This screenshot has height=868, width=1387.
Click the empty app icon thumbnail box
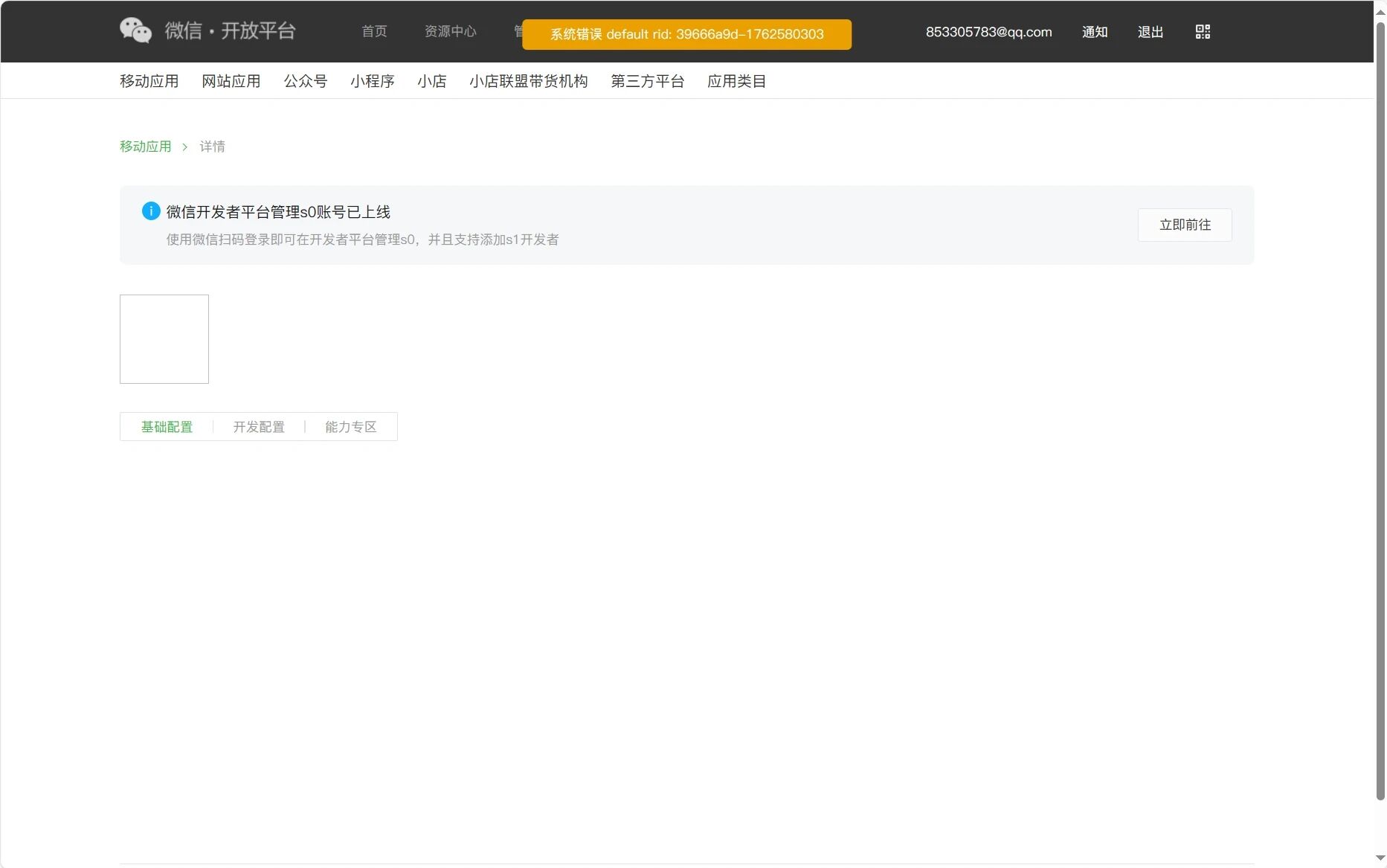tap(164, 339)
